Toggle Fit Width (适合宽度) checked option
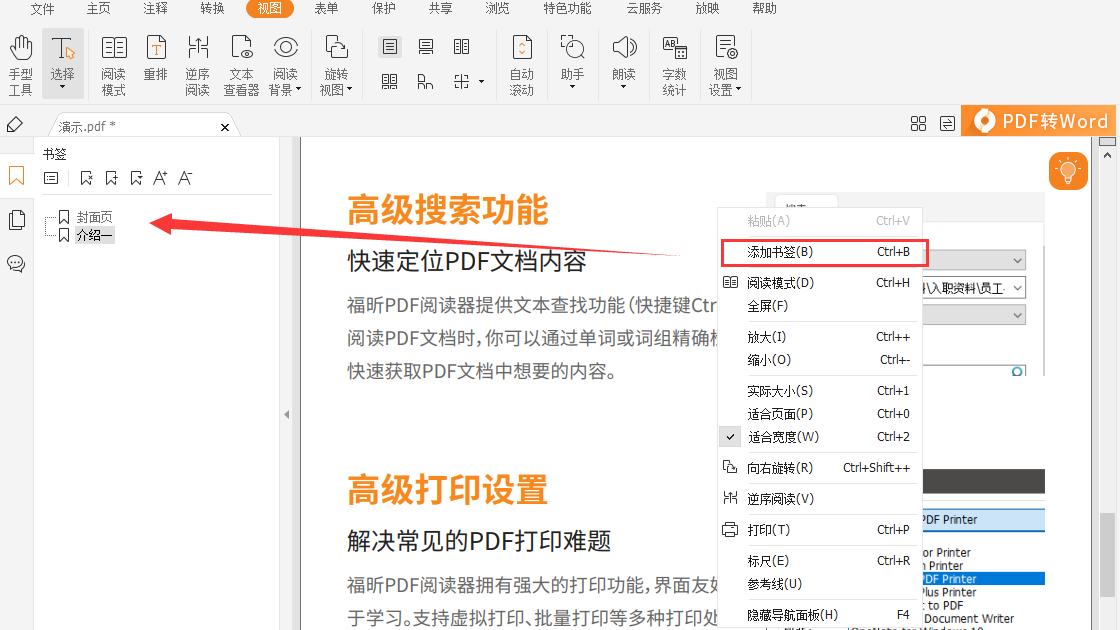1120x630 pixels. coord(783,437)
